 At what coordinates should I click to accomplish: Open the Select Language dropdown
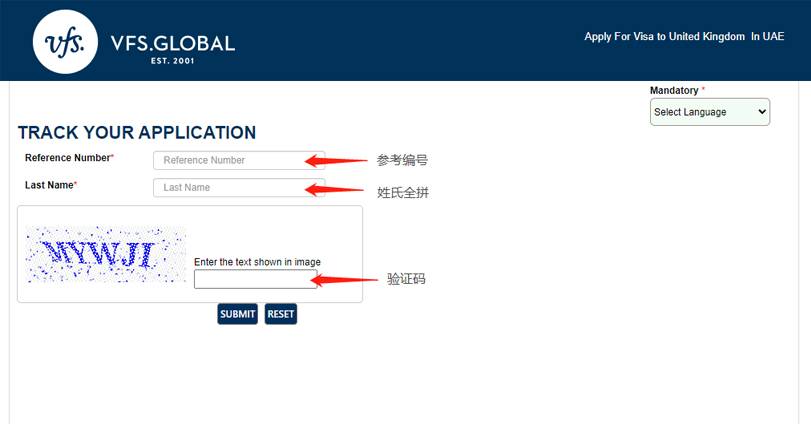(710, 112)
